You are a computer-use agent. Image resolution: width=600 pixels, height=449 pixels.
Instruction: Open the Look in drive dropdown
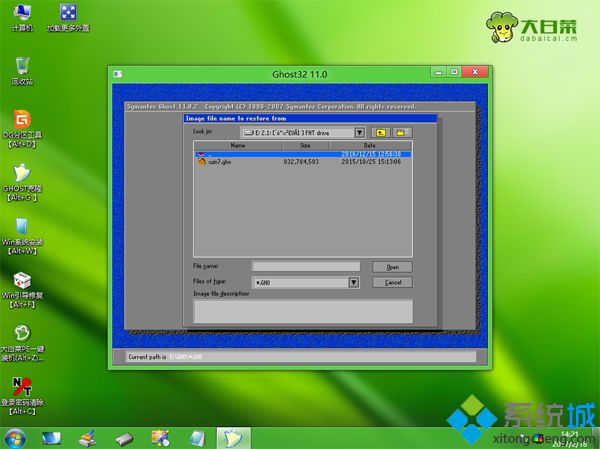coord(359,132)
